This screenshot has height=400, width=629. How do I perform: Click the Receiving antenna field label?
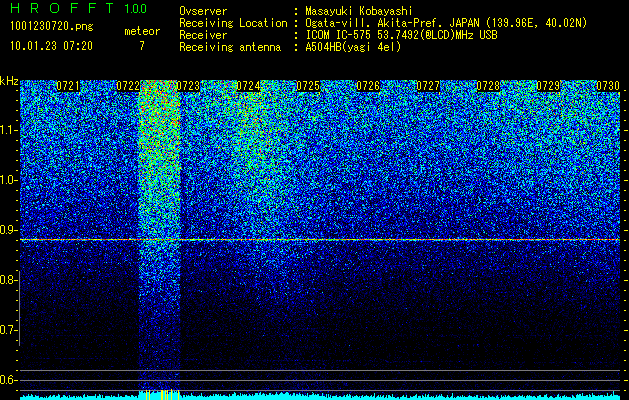[230, 47]
